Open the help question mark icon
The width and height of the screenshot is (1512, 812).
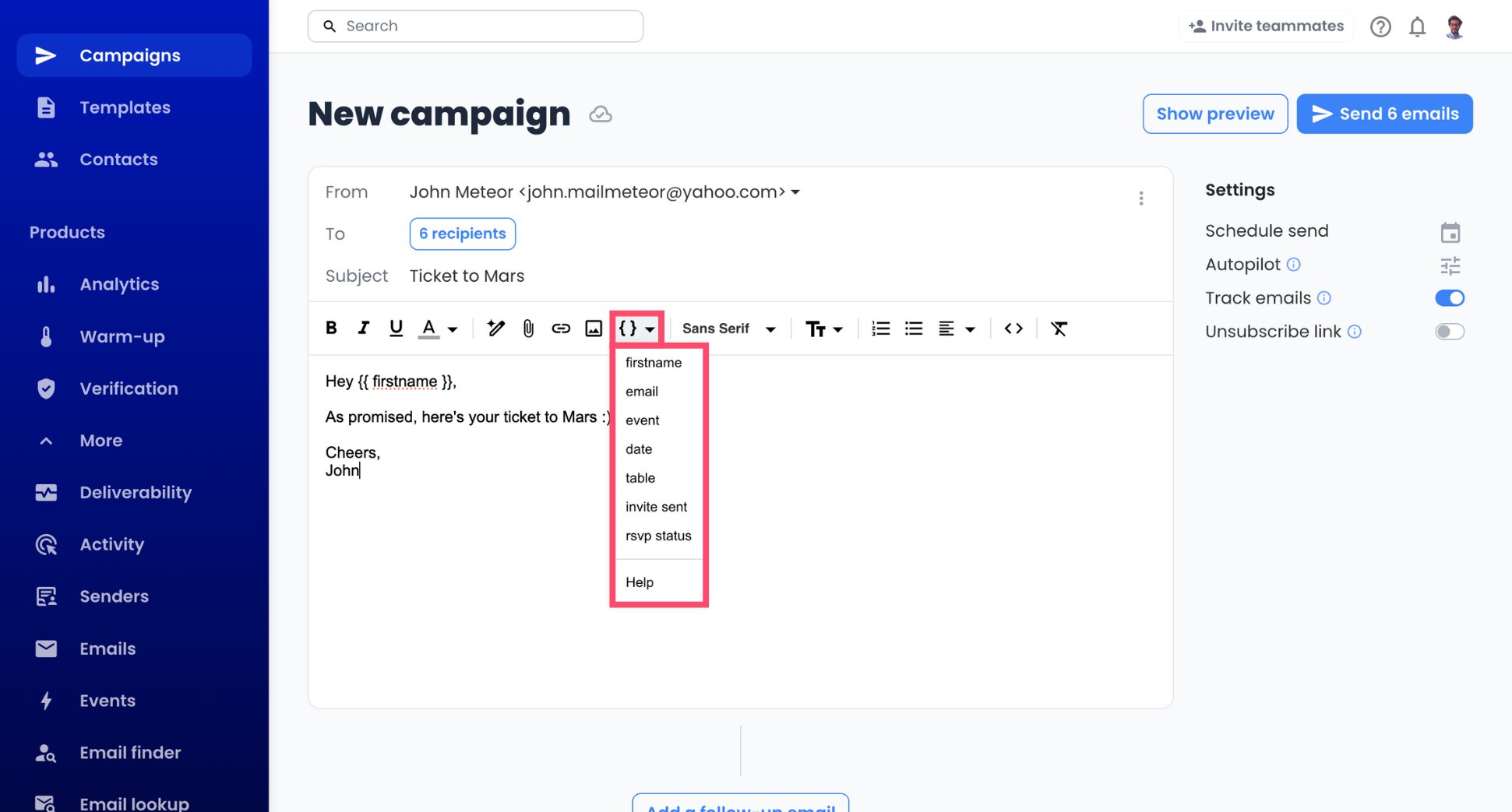pyautogui.click(x=1380, y=26)
